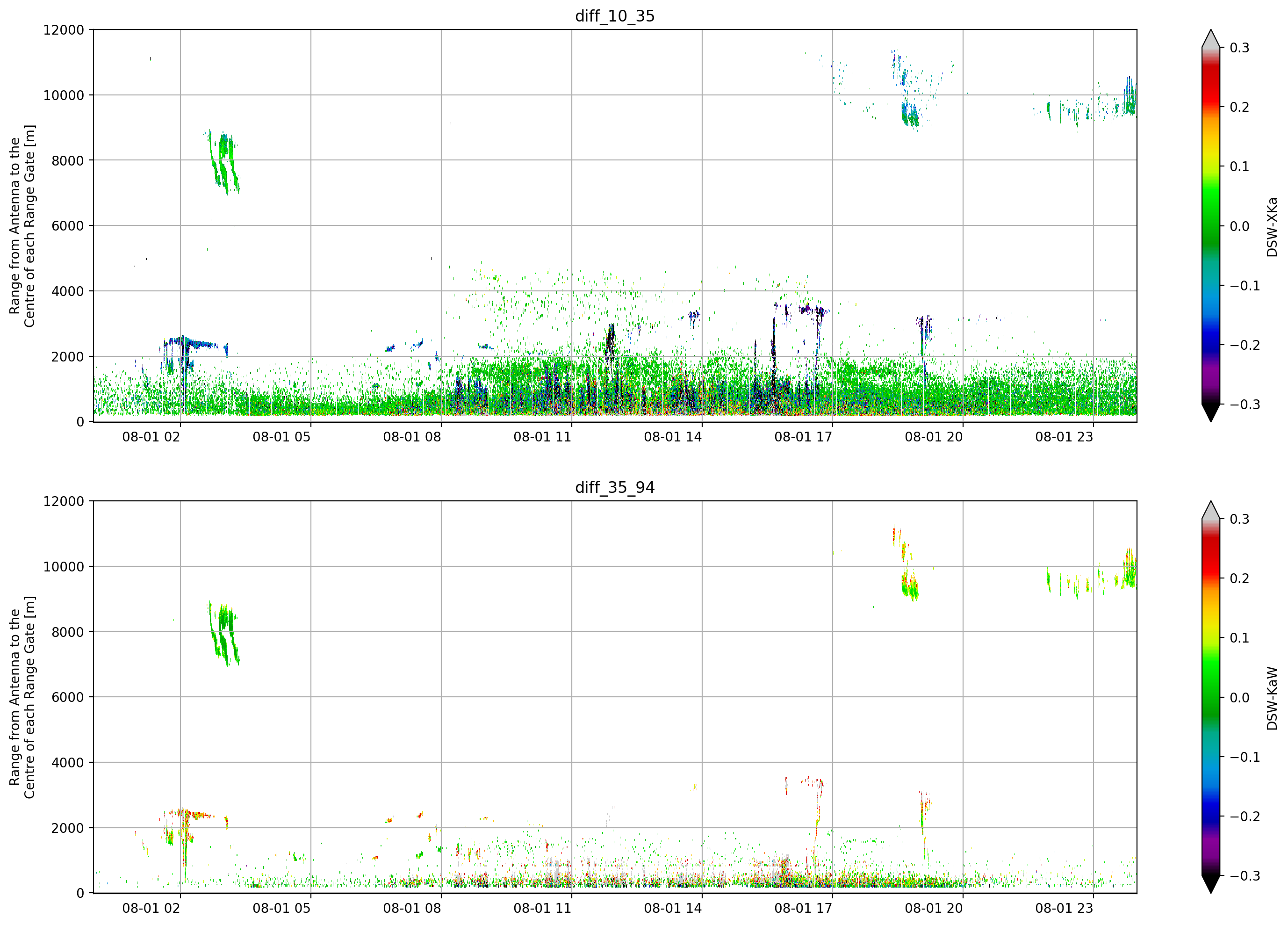Click the '0.0' tick on DSW-XKa colorbar
The height and width of the screenshot is (925, 1288).
[1240, 226]
